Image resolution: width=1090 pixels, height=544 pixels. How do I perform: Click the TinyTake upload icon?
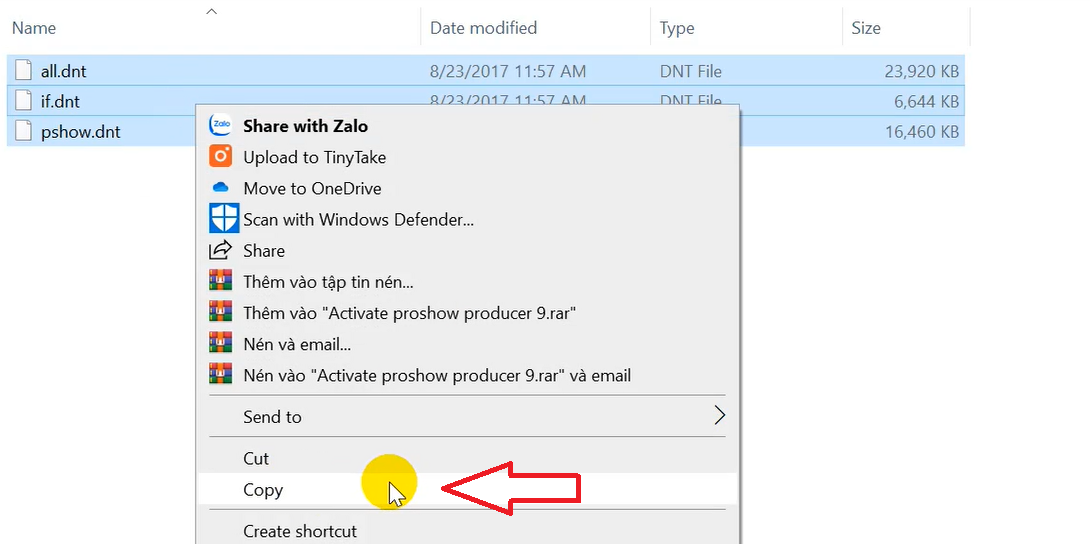click(220, 157)
